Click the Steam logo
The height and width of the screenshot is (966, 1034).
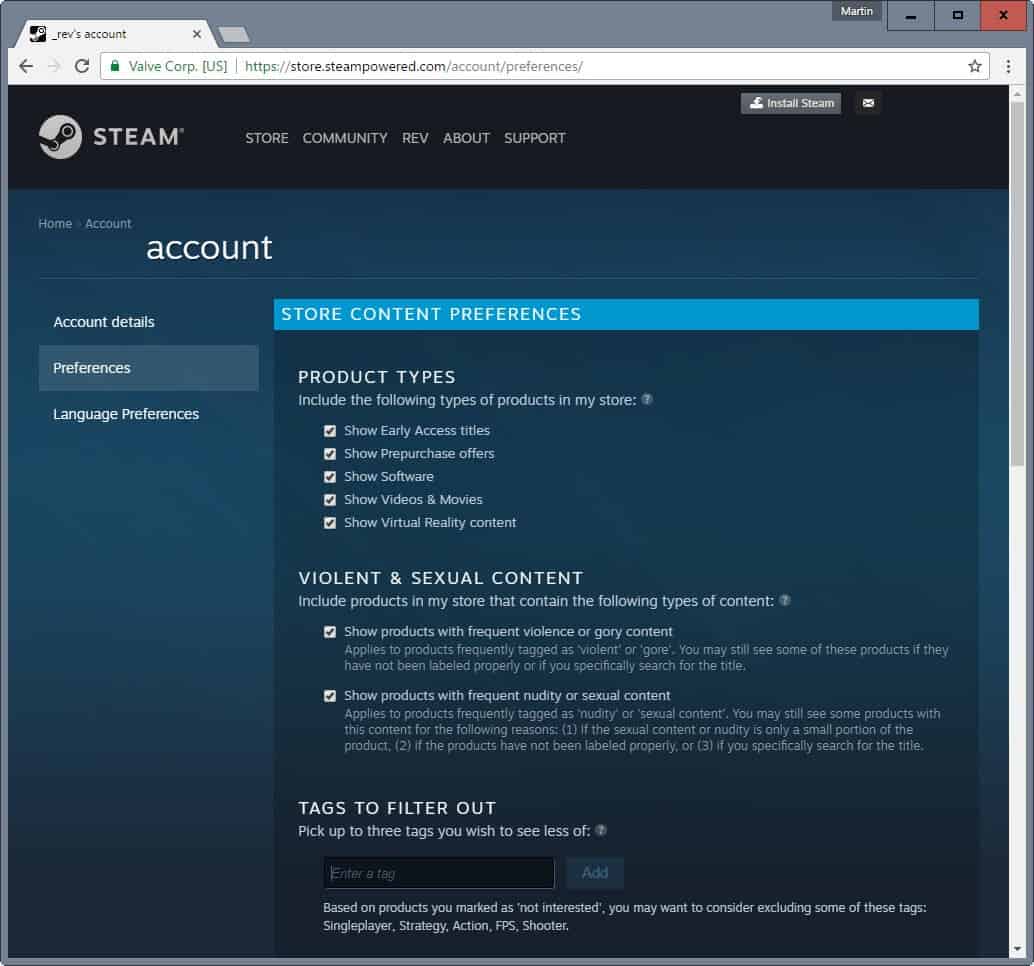point(111,137)
